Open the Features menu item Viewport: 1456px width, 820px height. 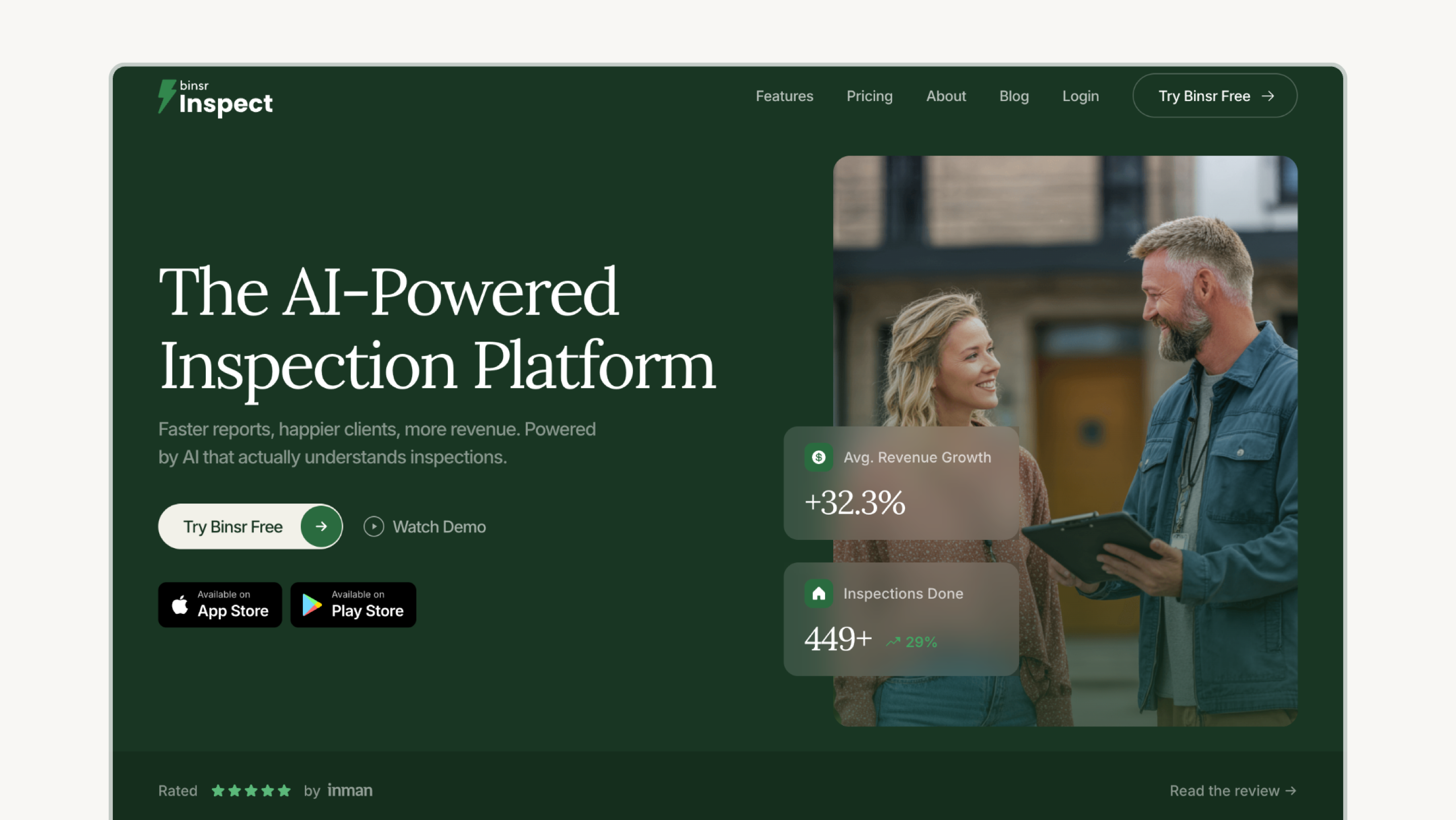[784, 96]
